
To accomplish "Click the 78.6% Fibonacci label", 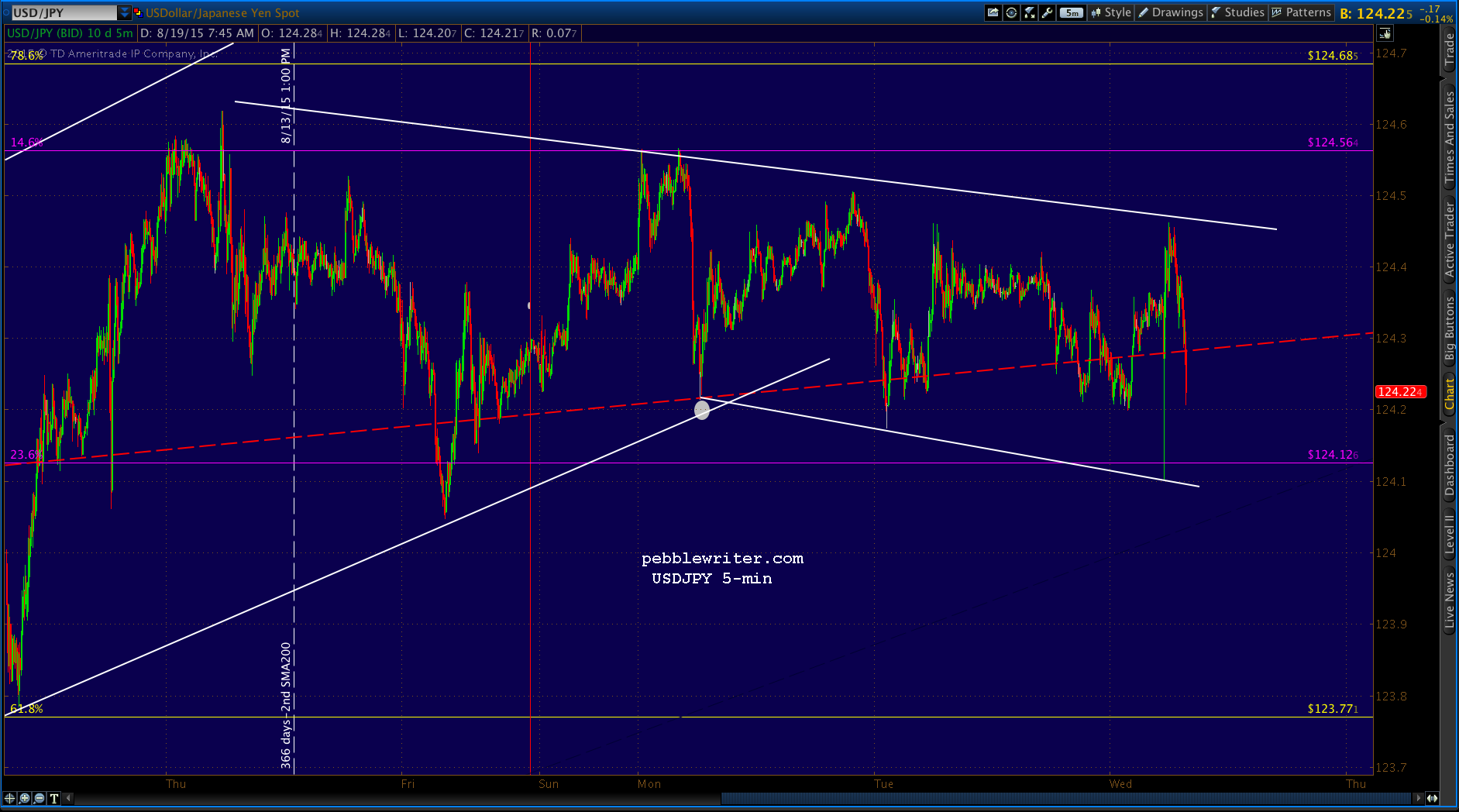I will tap(26, 56).
